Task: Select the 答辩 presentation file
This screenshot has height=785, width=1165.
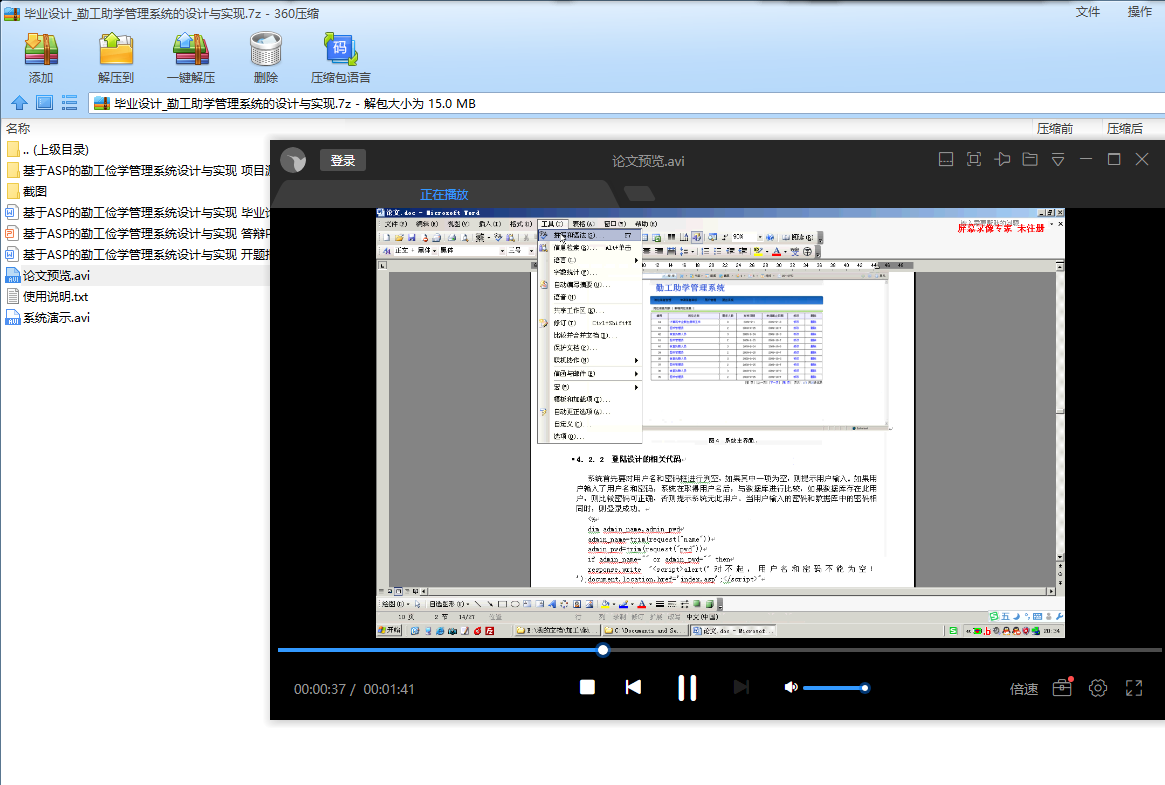Action: click(x=137, y=233)
